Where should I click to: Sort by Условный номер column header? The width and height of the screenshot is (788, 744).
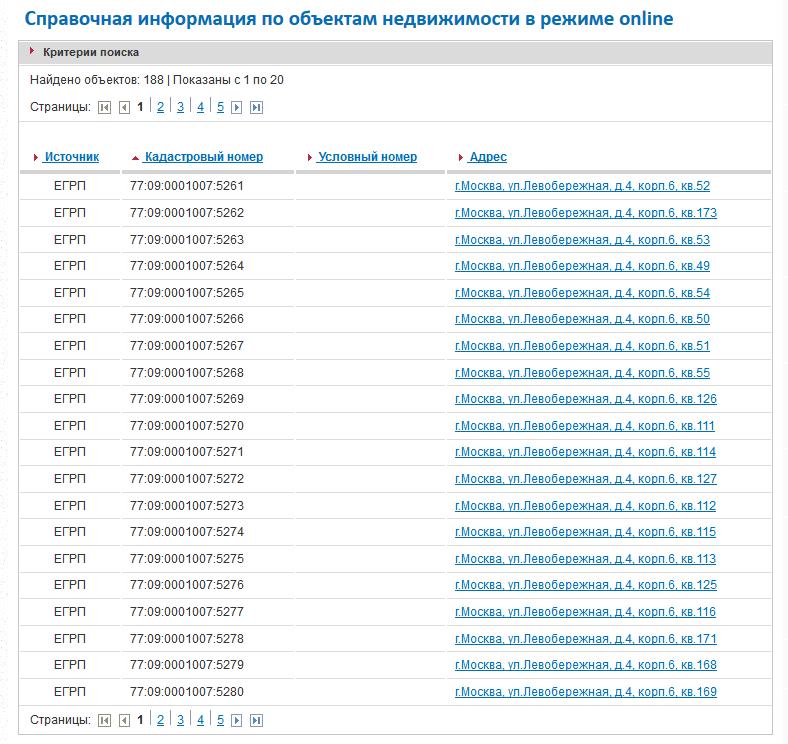(367, 157)
